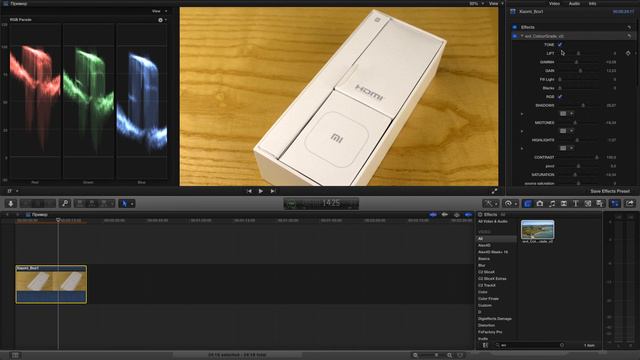Screen dimensions: 640x360
Task: Click the GAMMA slider handle
Action: point(576,62)
